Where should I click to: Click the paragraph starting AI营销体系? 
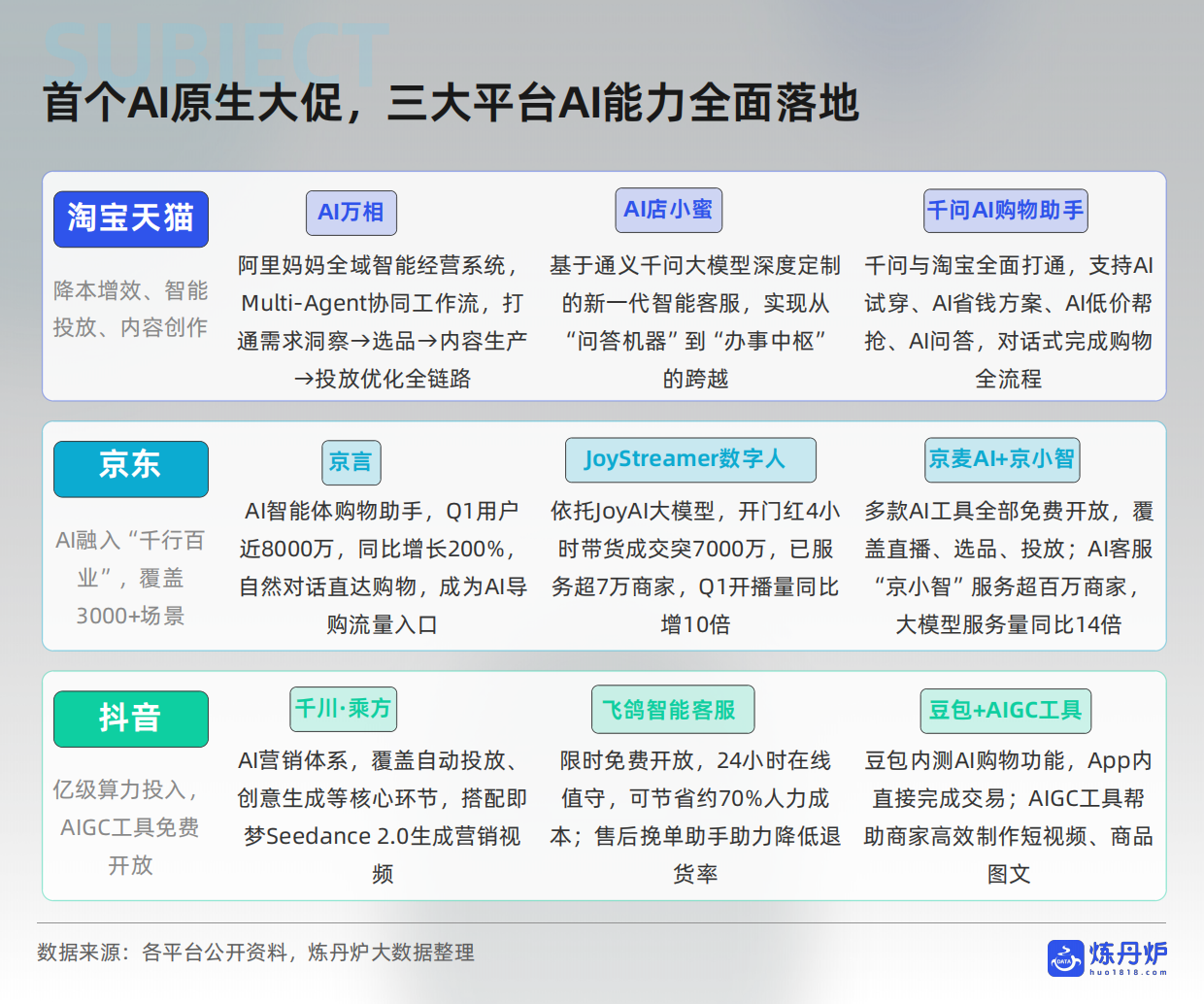(x=383, y=818)
